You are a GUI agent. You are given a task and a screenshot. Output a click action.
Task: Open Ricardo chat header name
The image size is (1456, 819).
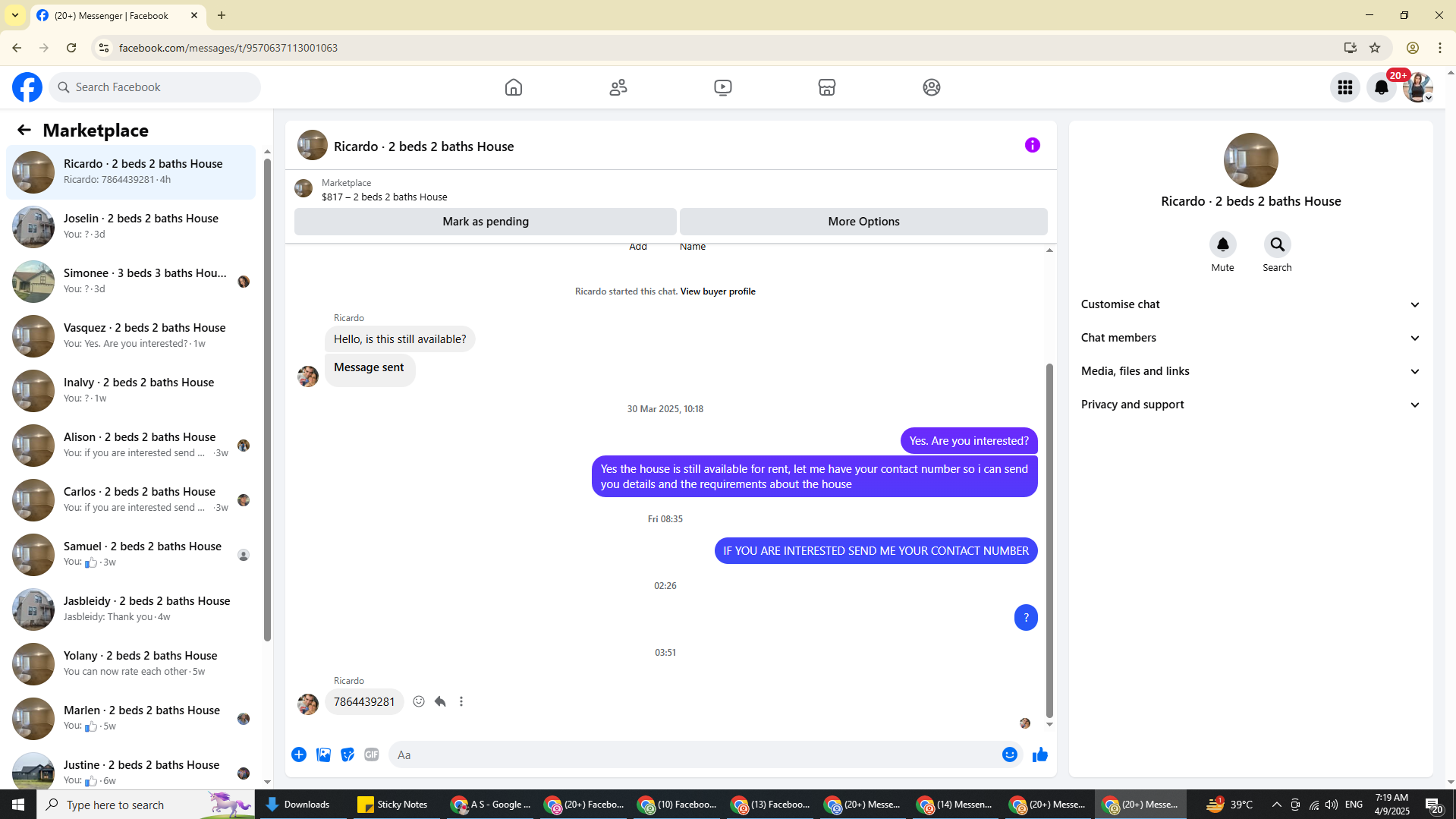(423, 146)
